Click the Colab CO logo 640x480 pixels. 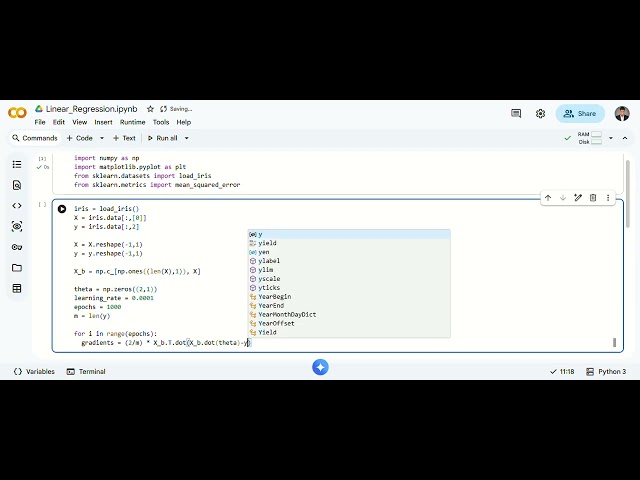click(17, 113)
